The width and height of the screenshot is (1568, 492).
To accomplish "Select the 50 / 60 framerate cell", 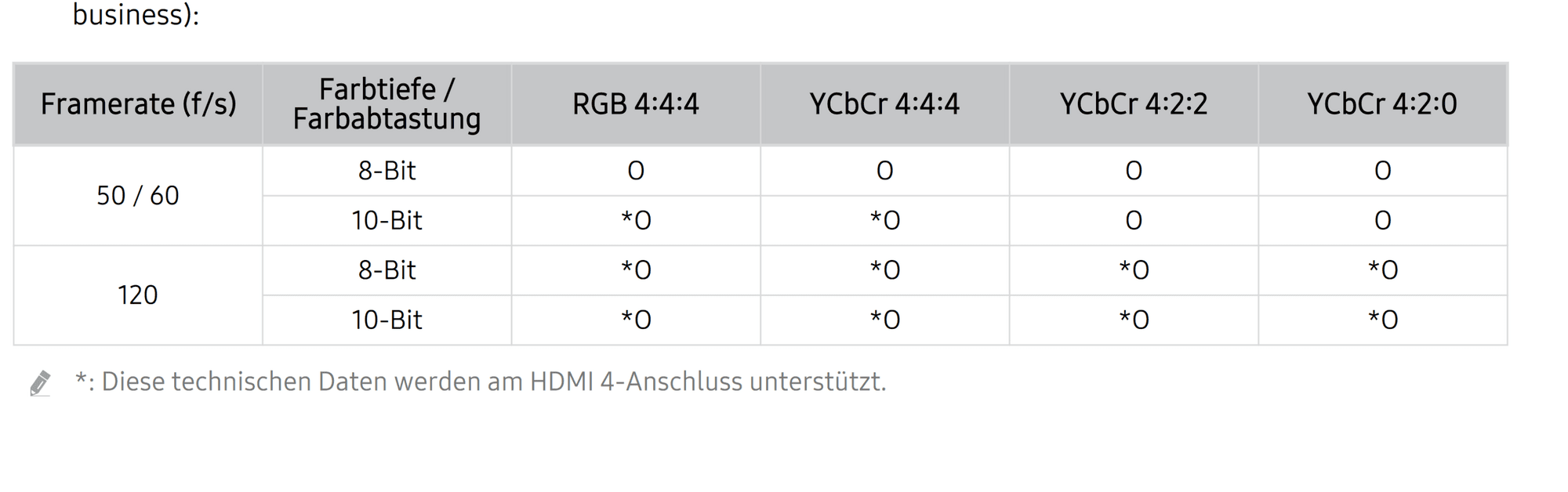I will pyautogui.click(x=138, y=196).
